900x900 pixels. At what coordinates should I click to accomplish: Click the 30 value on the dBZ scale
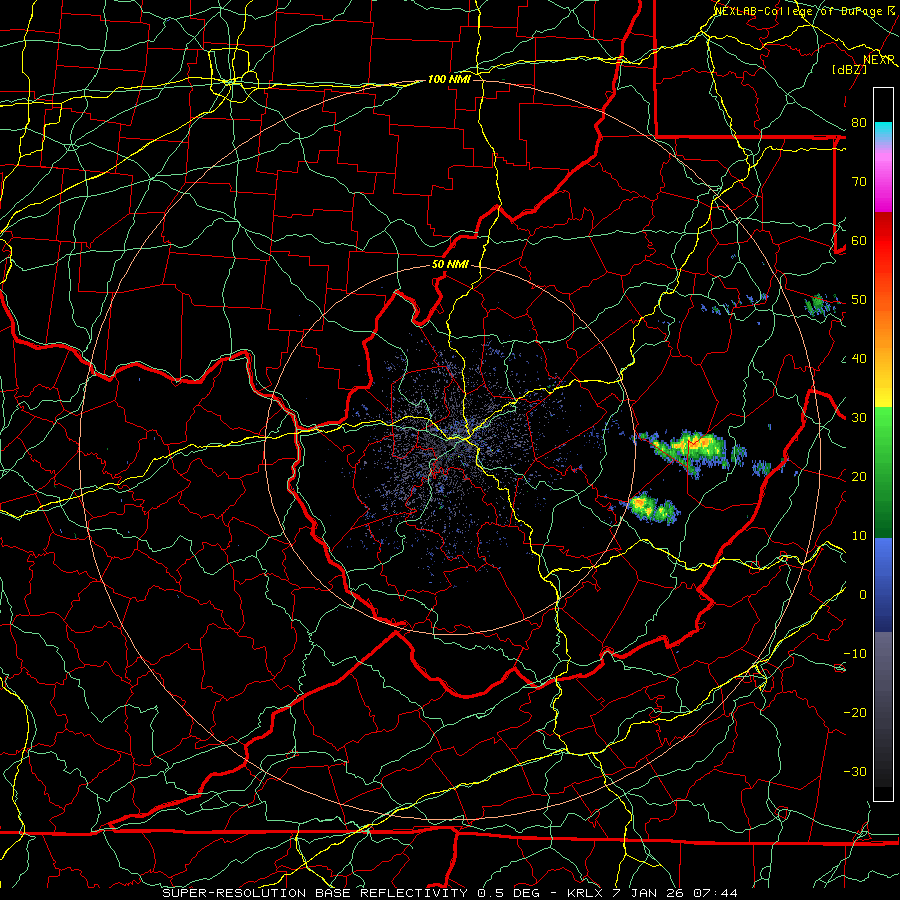tap(859, 418)
